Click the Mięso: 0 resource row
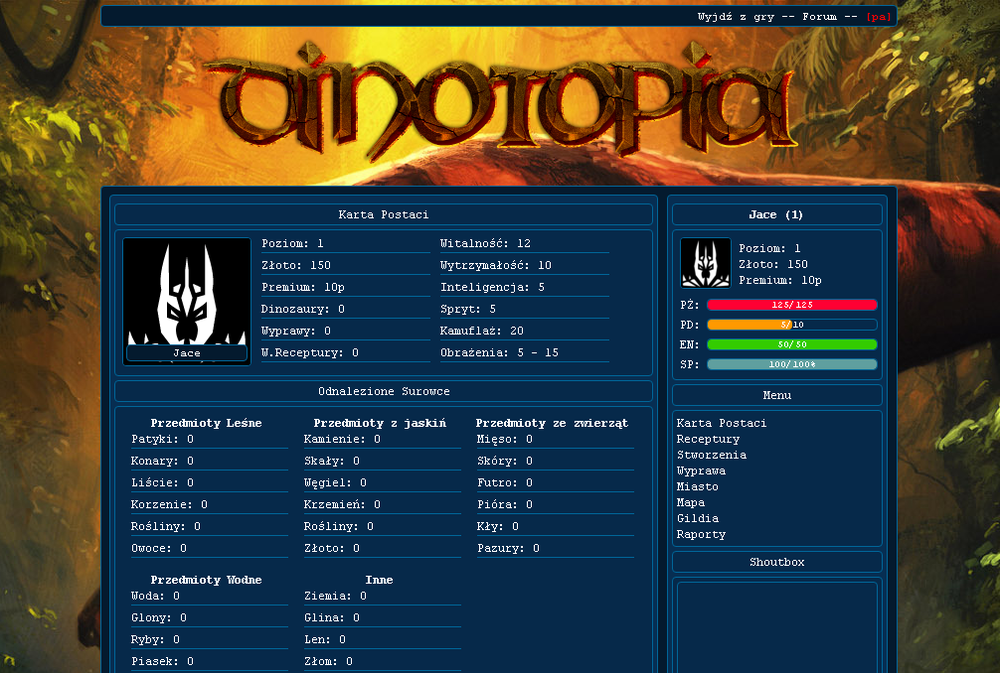 click(555, 440)
